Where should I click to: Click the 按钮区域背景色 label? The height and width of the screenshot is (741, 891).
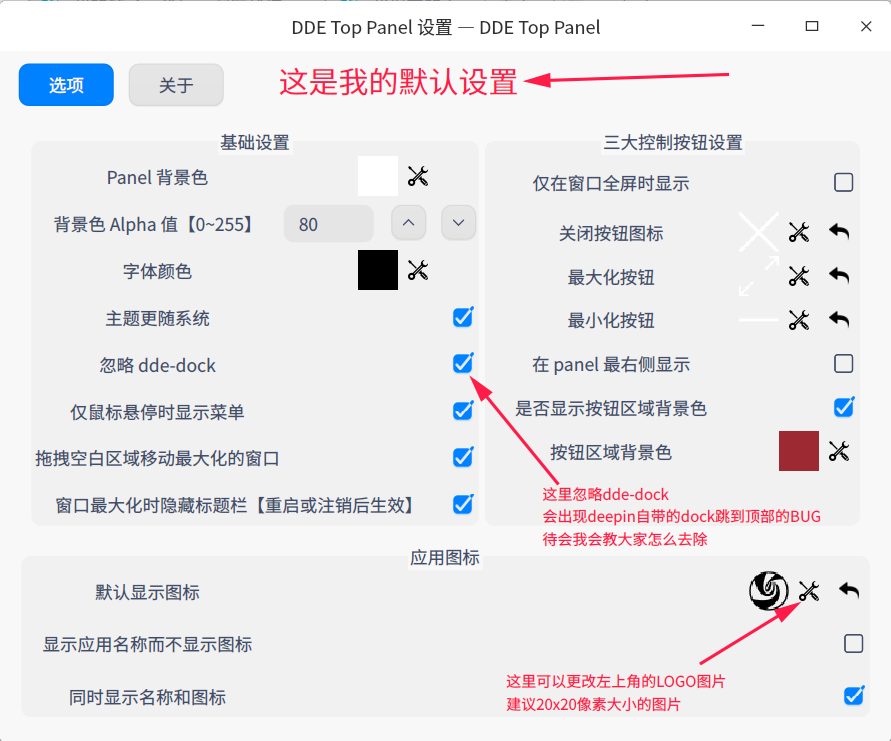611,452
